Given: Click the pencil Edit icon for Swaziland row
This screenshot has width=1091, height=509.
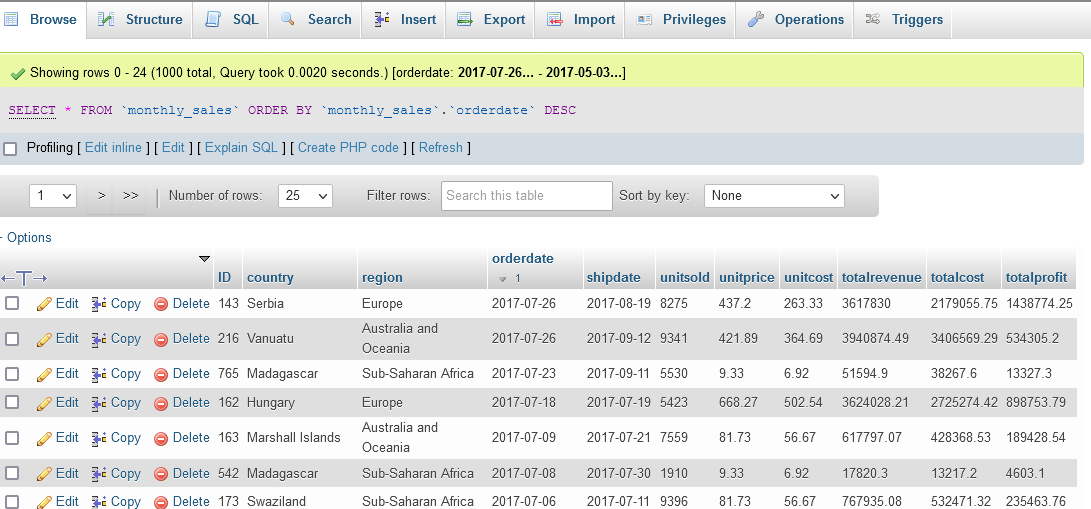Looking at the screenshot, I should click(45, 501).
